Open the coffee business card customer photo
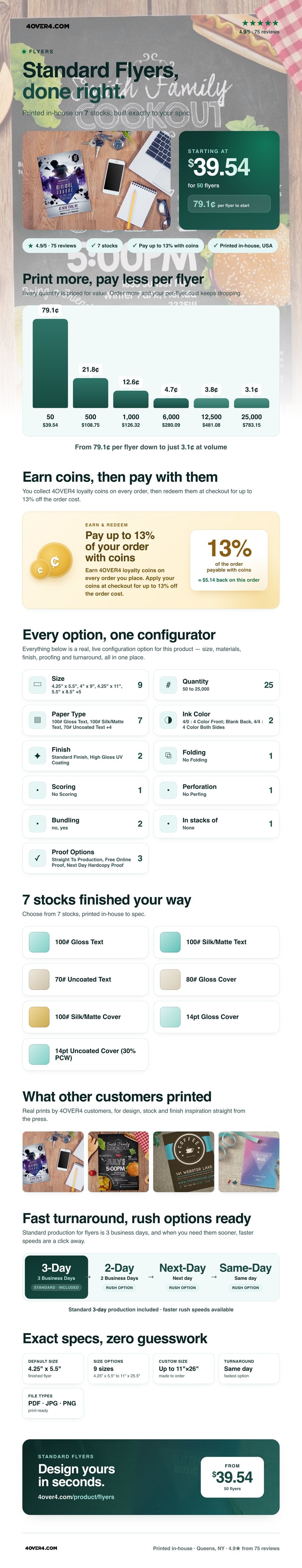The width and height of the screenshot is (302, 1568). point(184,1162)
